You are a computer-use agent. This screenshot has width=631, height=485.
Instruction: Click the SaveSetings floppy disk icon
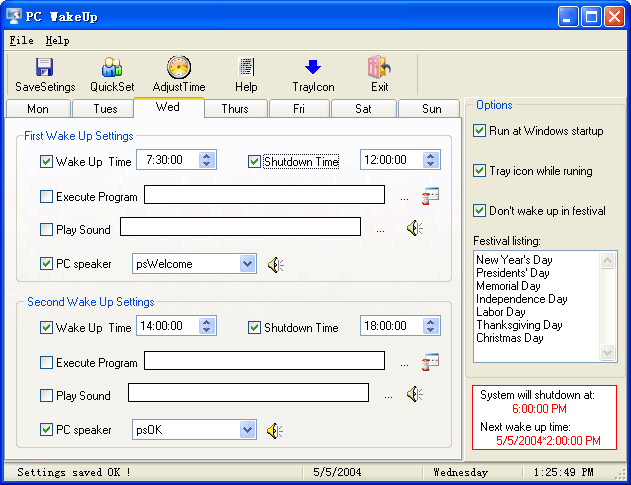tap(44, 67)
